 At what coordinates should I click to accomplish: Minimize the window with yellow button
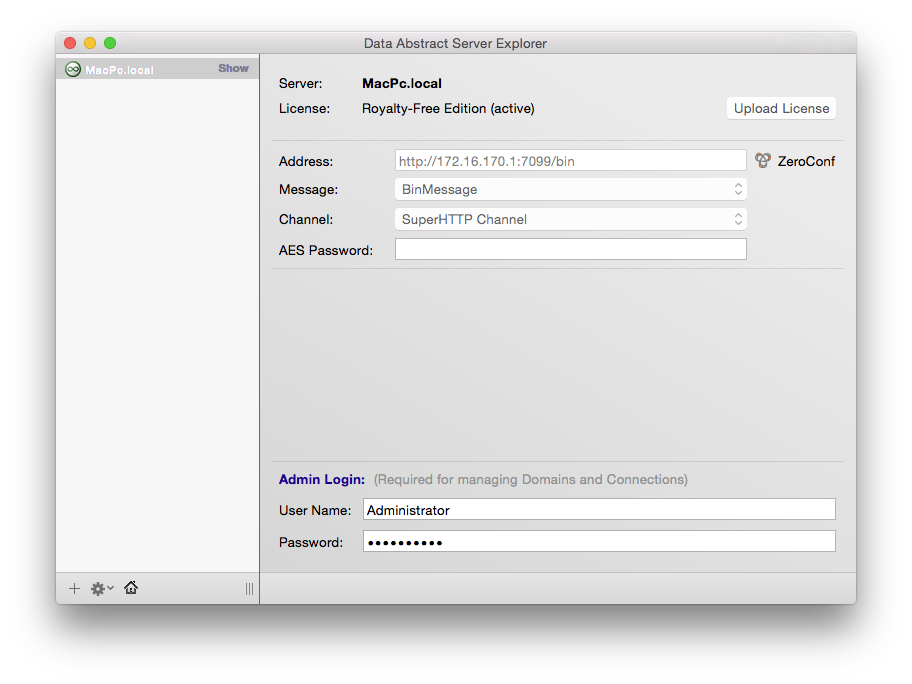coord(90,43)
